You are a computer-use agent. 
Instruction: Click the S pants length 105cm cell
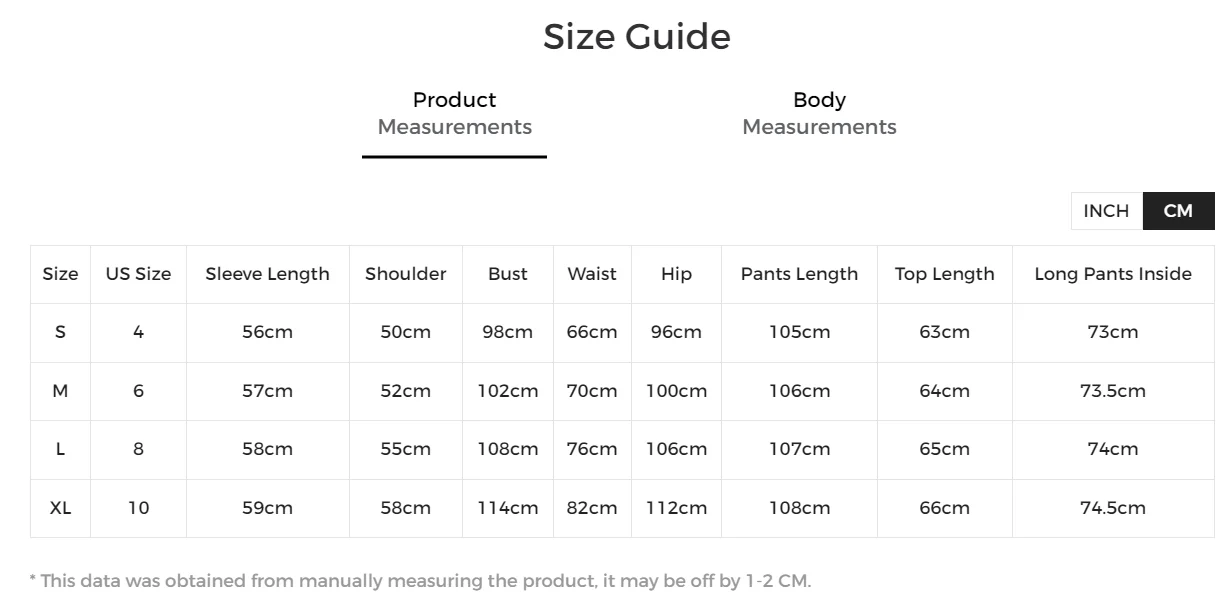799,332
